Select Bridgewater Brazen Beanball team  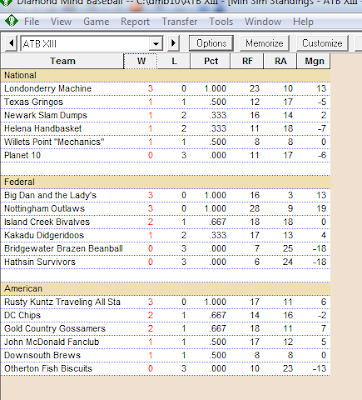[63, 249]
